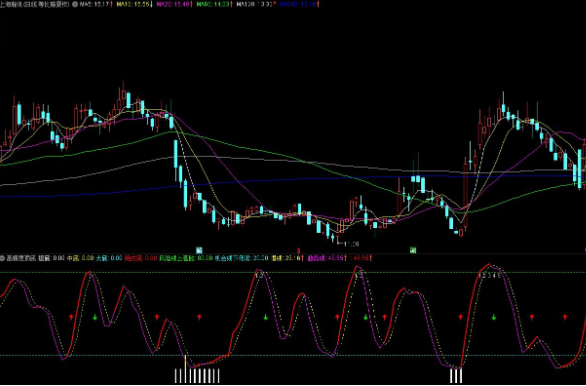
Task: Click the yellow vertical signal bar in the indicator panel
Action: 185,363
